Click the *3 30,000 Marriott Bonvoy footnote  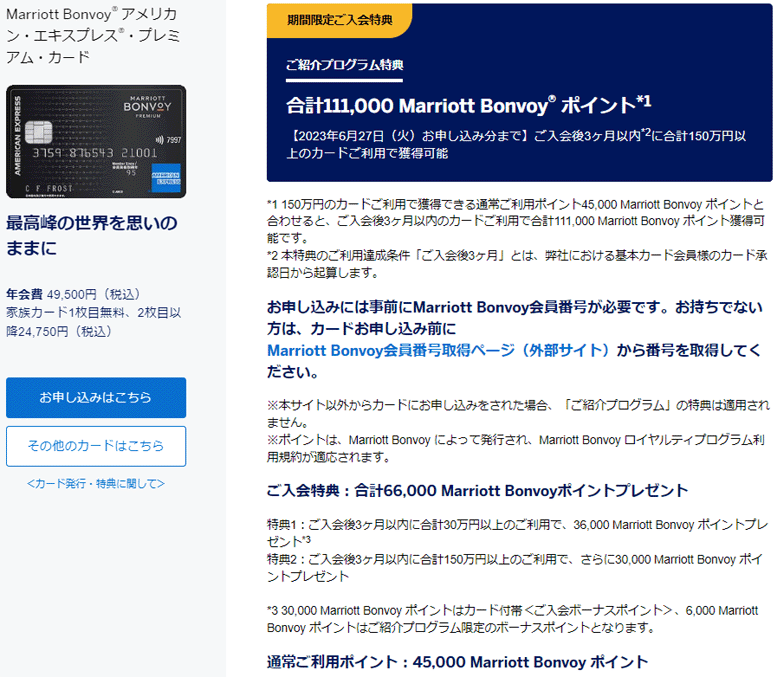point(512,619)
